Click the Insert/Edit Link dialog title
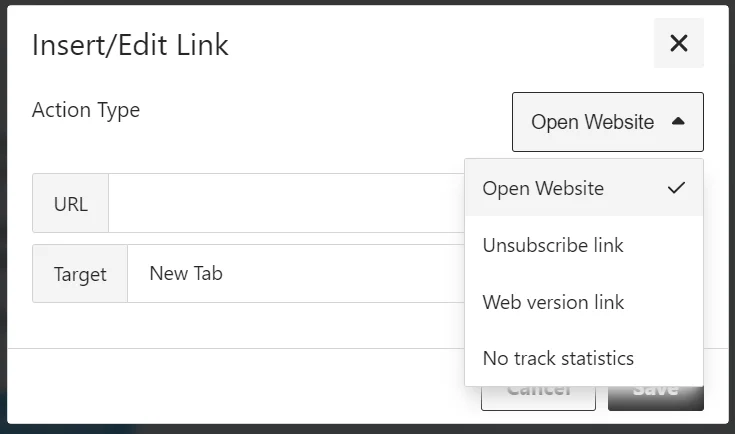736x434 pixels. [x=130, y=45]
